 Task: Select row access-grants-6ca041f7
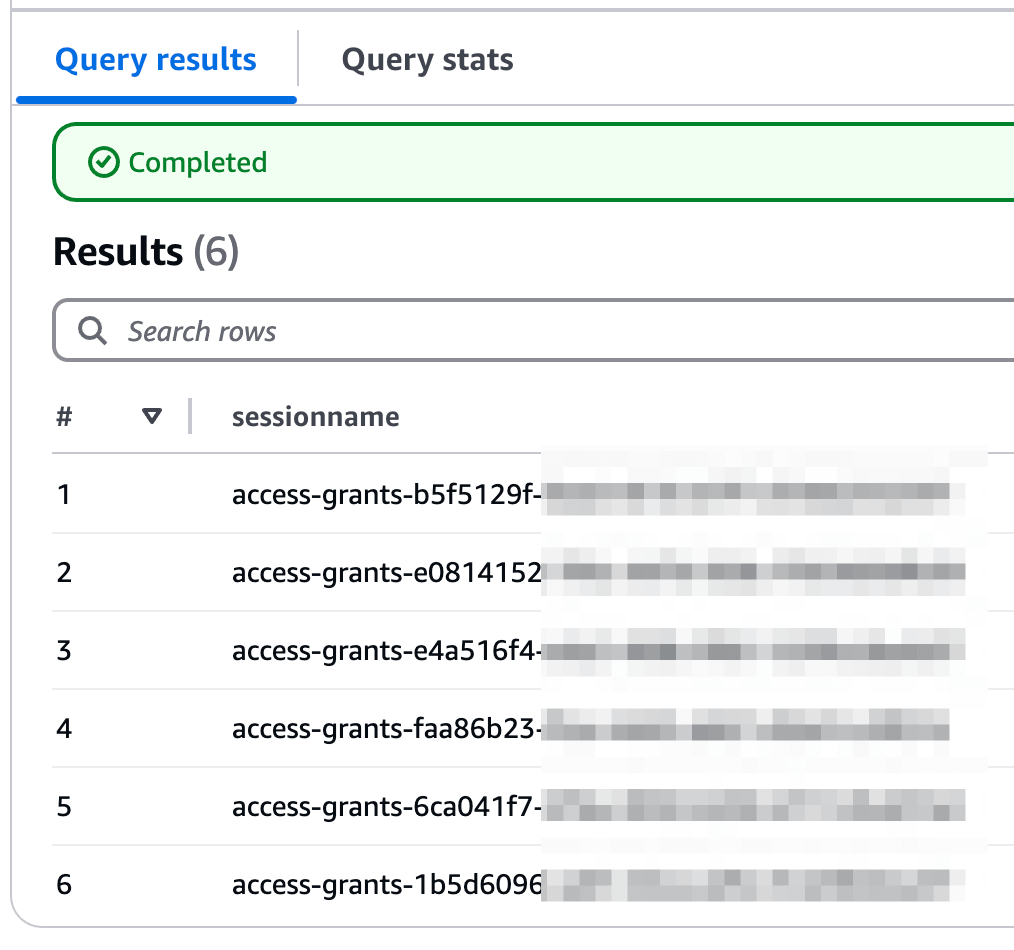tap(533, 806)
